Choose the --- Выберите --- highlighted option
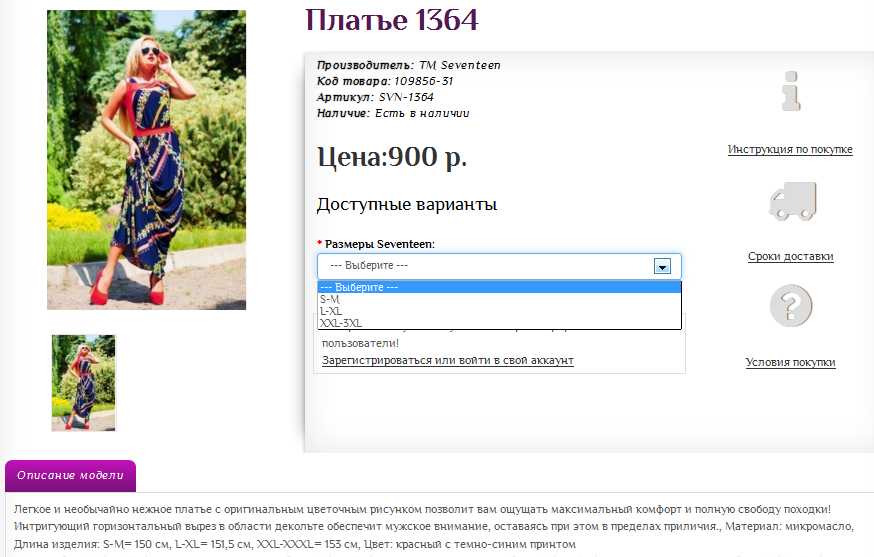This screenshot has width=874, height=557. [x=499, y=287]
